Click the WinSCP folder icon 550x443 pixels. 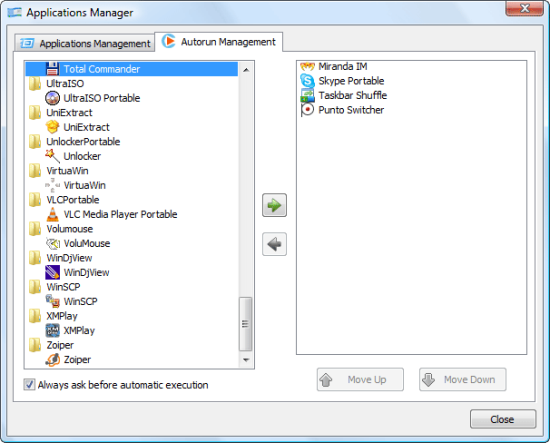pyautogui.click(x=35, y=287)
